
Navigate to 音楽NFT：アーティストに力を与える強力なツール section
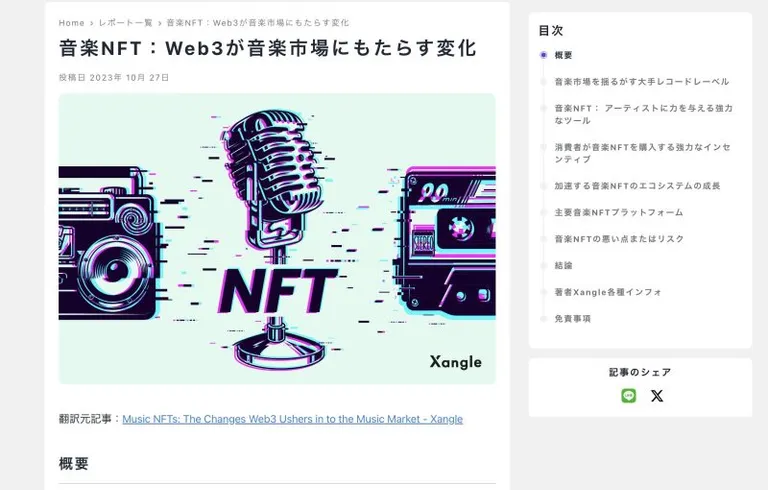click(x=643, y=114)
